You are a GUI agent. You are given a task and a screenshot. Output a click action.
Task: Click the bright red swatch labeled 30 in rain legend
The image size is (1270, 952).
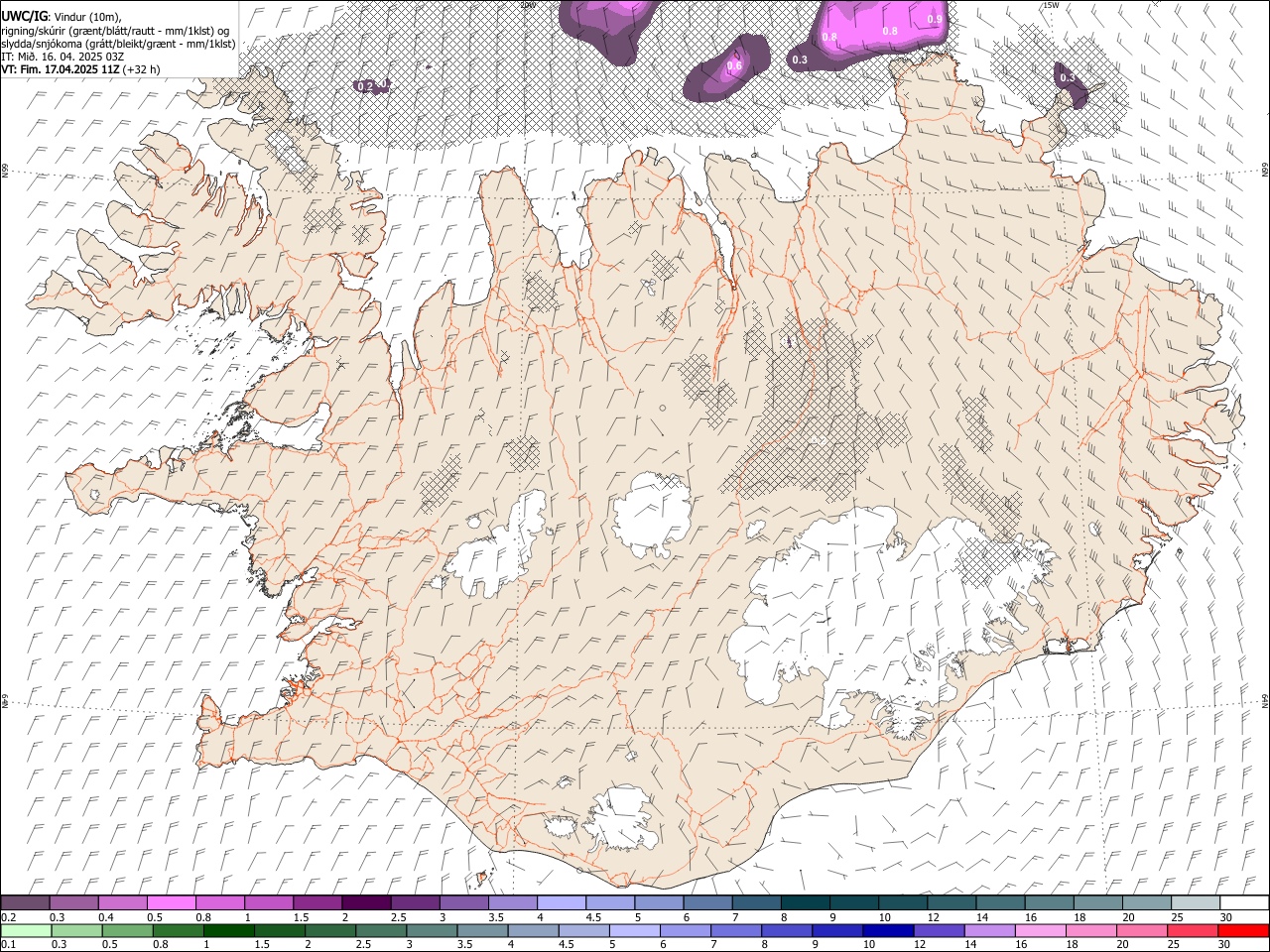tap(1243, 931)
